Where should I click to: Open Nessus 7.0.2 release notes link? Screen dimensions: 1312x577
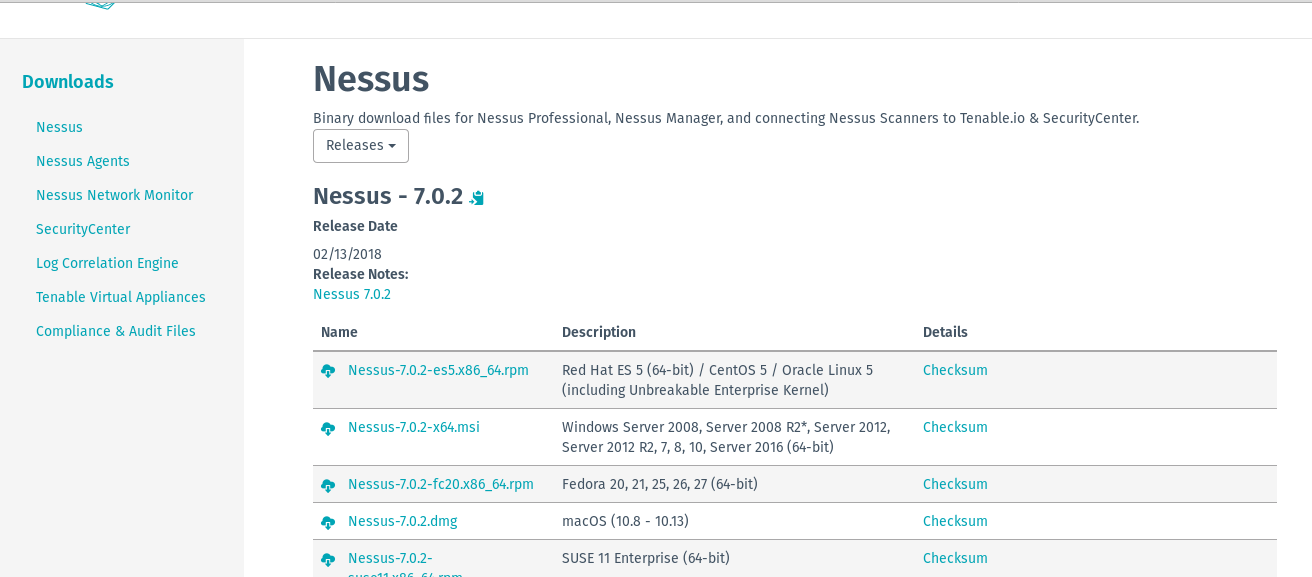352,294
